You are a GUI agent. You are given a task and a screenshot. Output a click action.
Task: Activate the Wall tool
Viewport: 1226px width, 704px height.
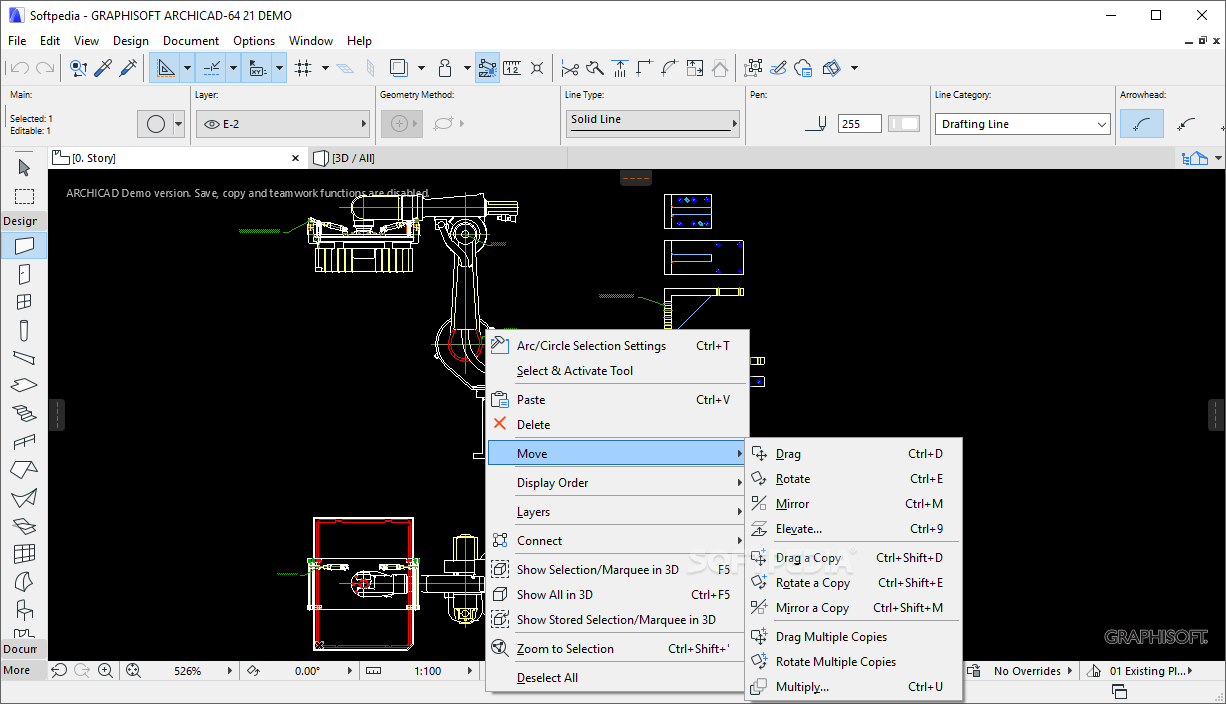(x=24, y=245)
